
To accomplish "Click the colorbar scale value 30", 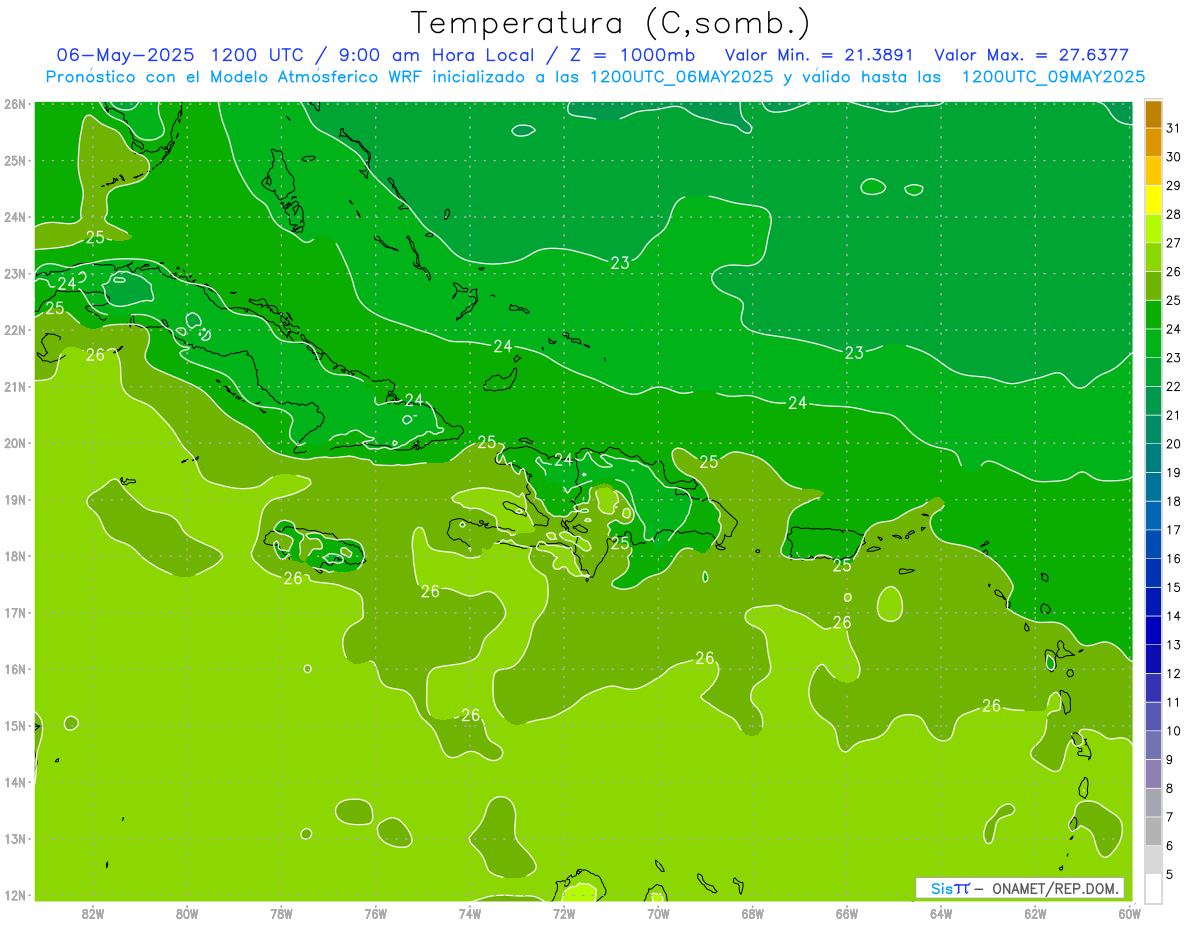I will click(x=1174, y=157).
